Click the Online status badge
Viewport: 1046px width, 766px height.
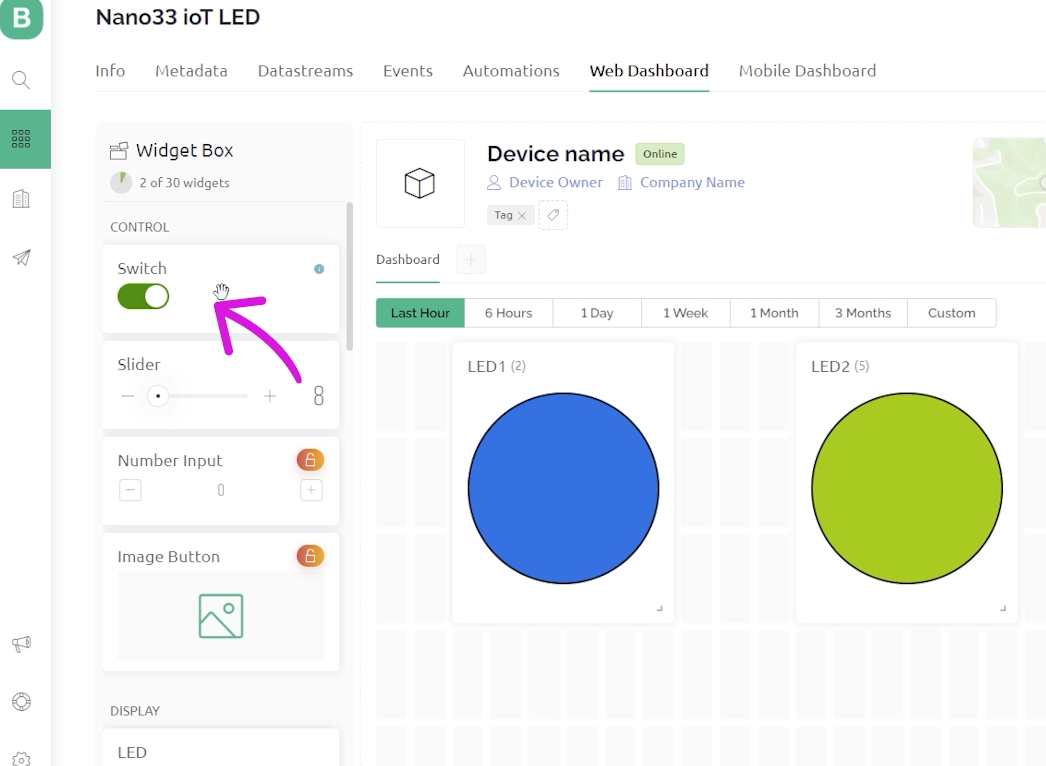point(660,154)
